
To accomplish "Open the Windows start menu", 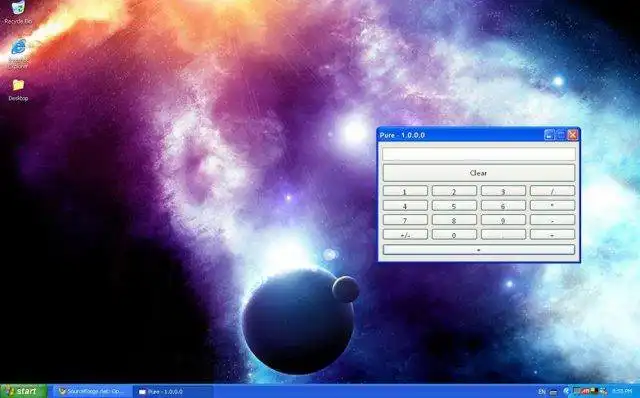I will [x=23, y=391].
